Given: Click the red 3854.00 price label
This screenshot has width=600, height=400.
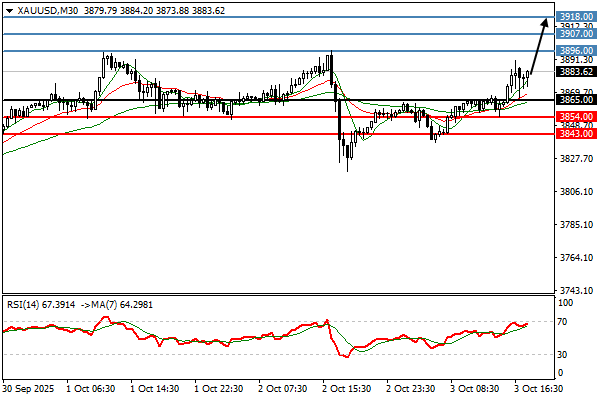Looking at the screenshot, I should point(577,117).
